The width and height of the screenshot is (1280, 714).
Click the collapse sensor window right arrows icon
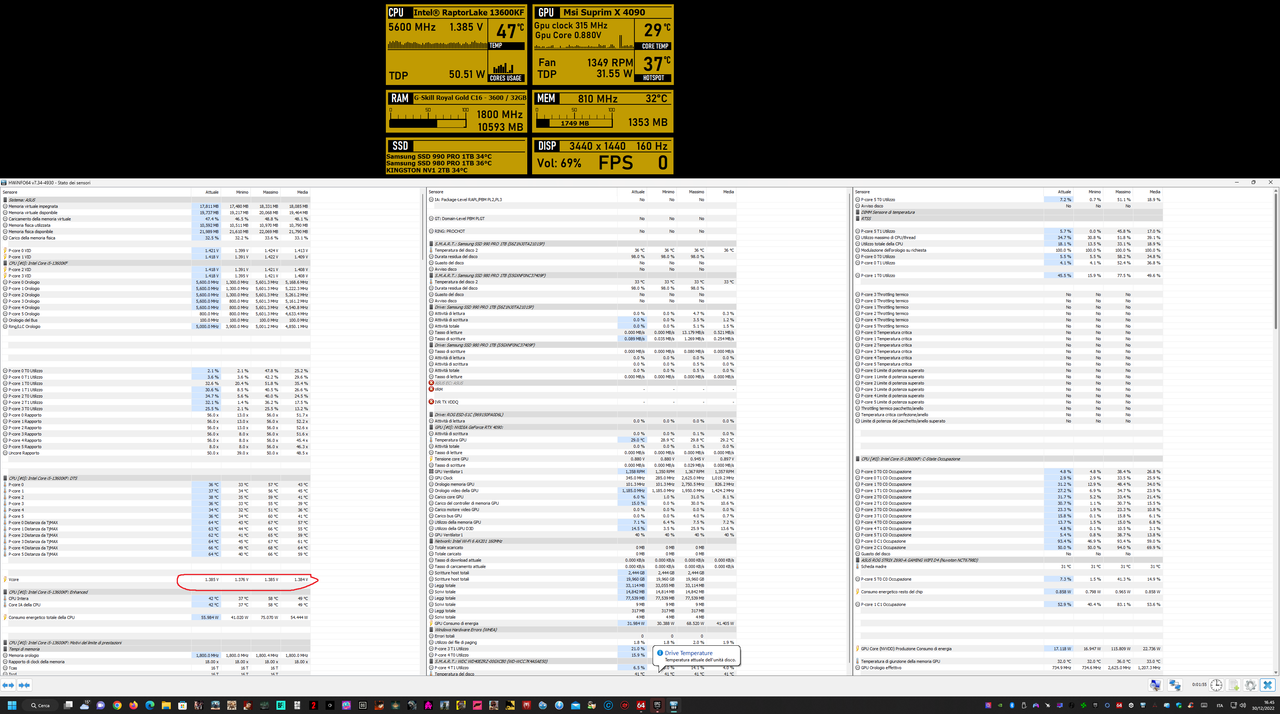25,685
